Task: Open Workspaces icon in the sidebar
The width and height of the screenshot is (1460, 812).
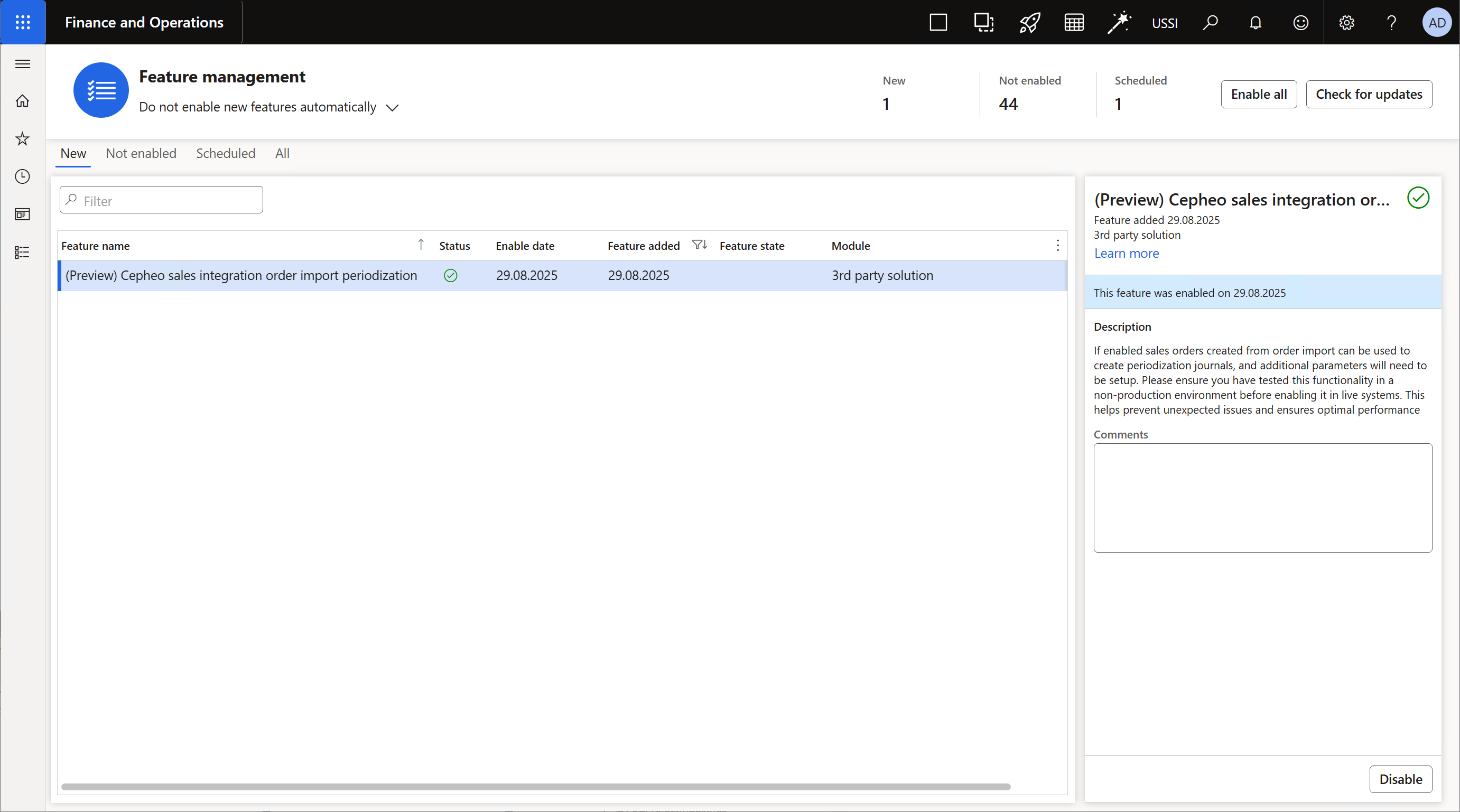Action: point(23,214)
